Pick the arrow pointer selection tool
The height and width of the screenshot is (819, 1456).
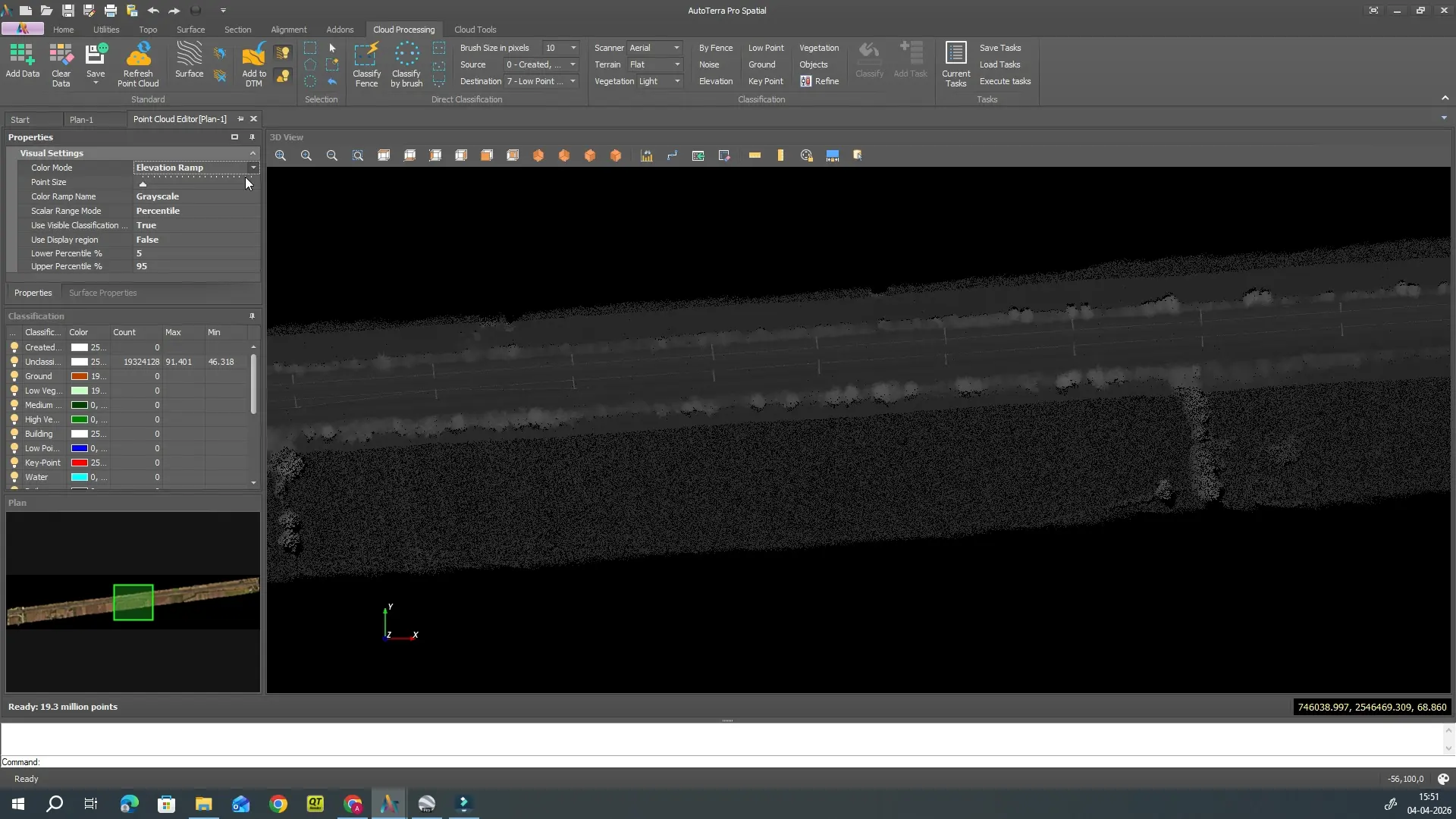click(332, 48)
